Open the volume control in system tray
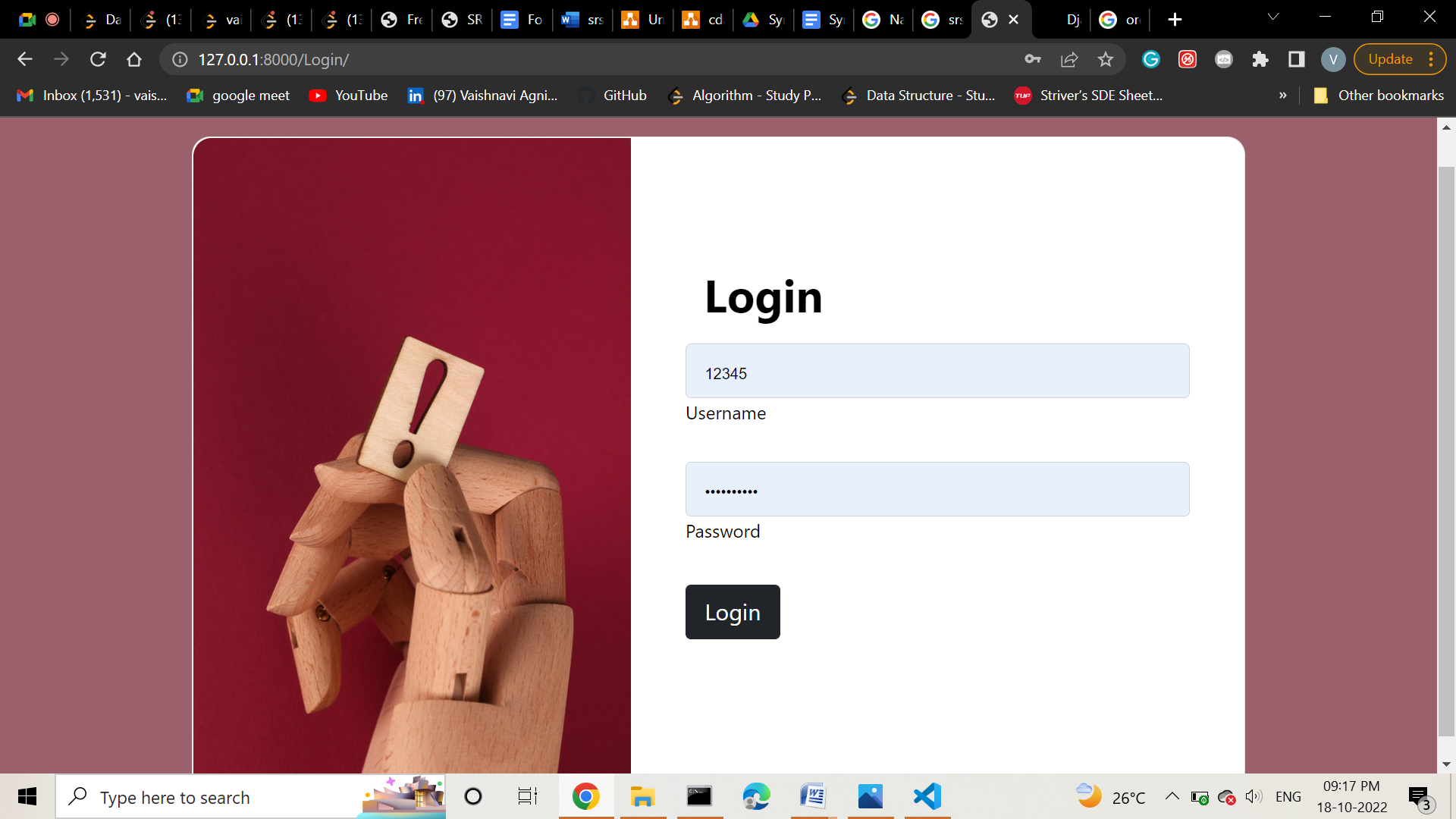The height and width of the screenshot is (819, 1456). tap(1254, 796)
